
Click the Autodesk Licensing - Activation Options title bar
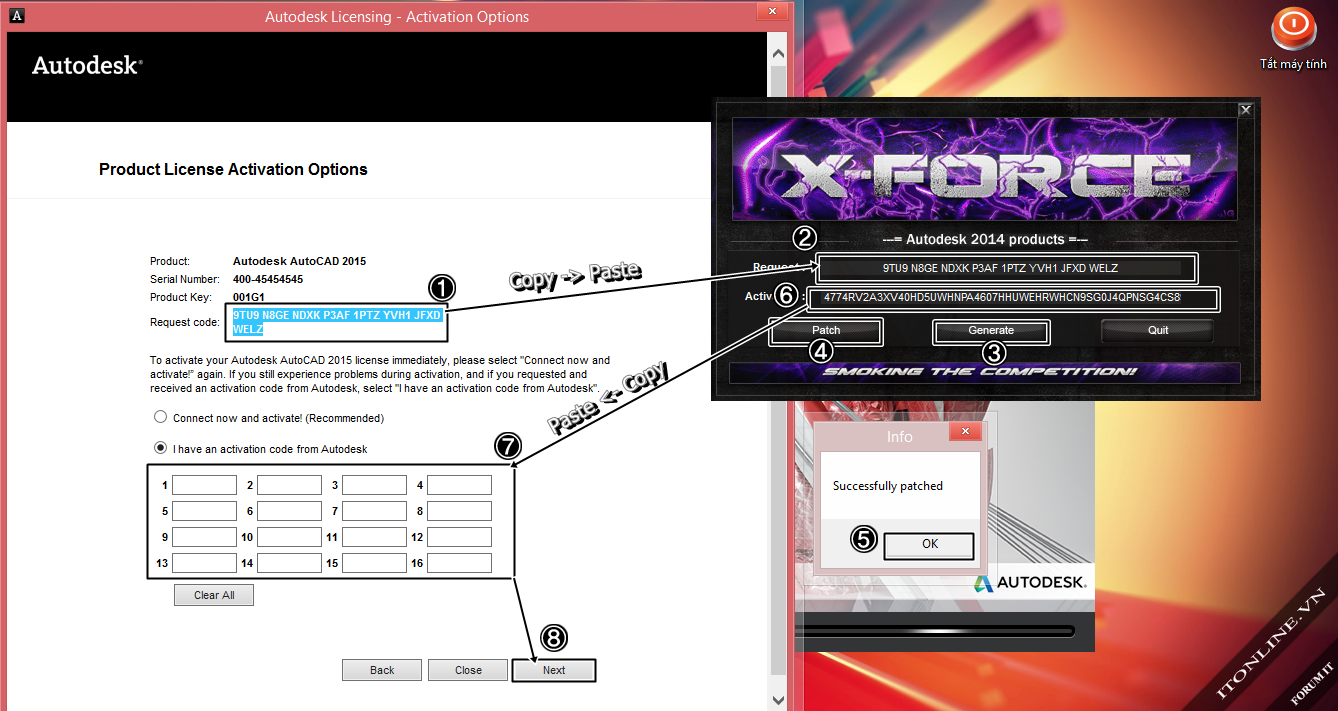(397, 16)
